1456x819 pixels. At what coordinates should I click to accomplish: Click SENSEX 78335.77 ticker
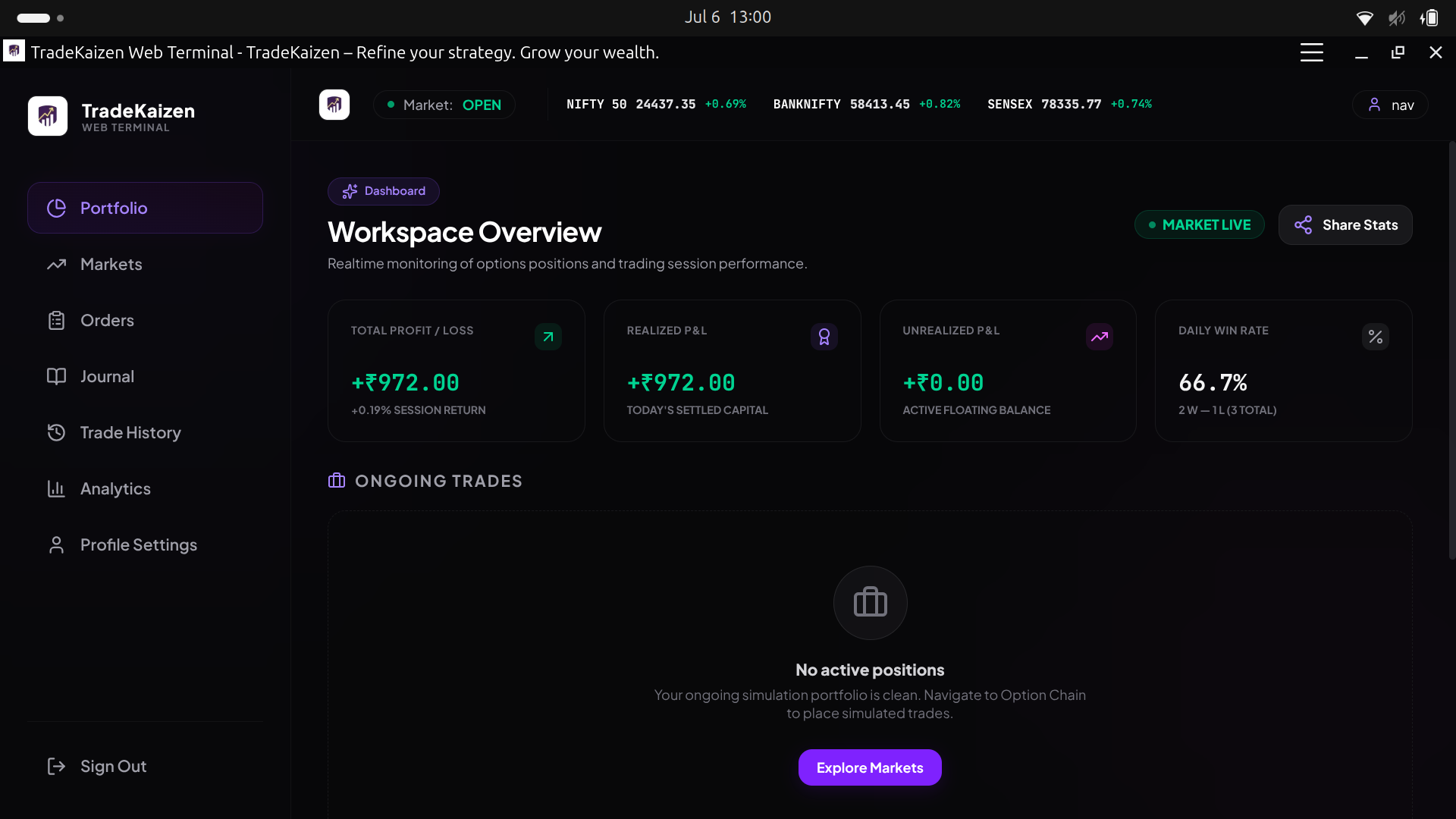(x=1069, y=104)
